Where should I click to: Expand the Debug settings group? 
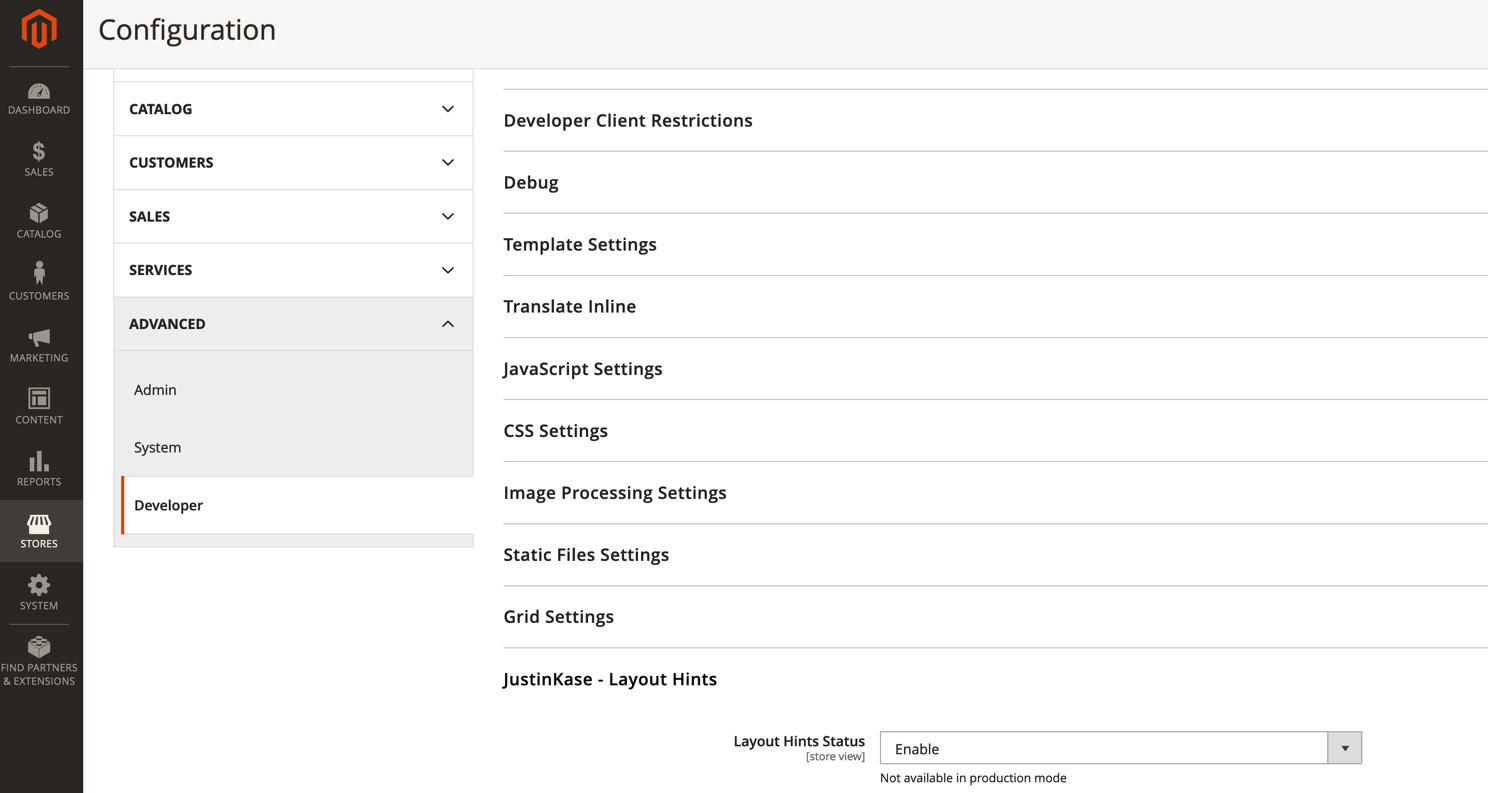click(x=531, y=182)
